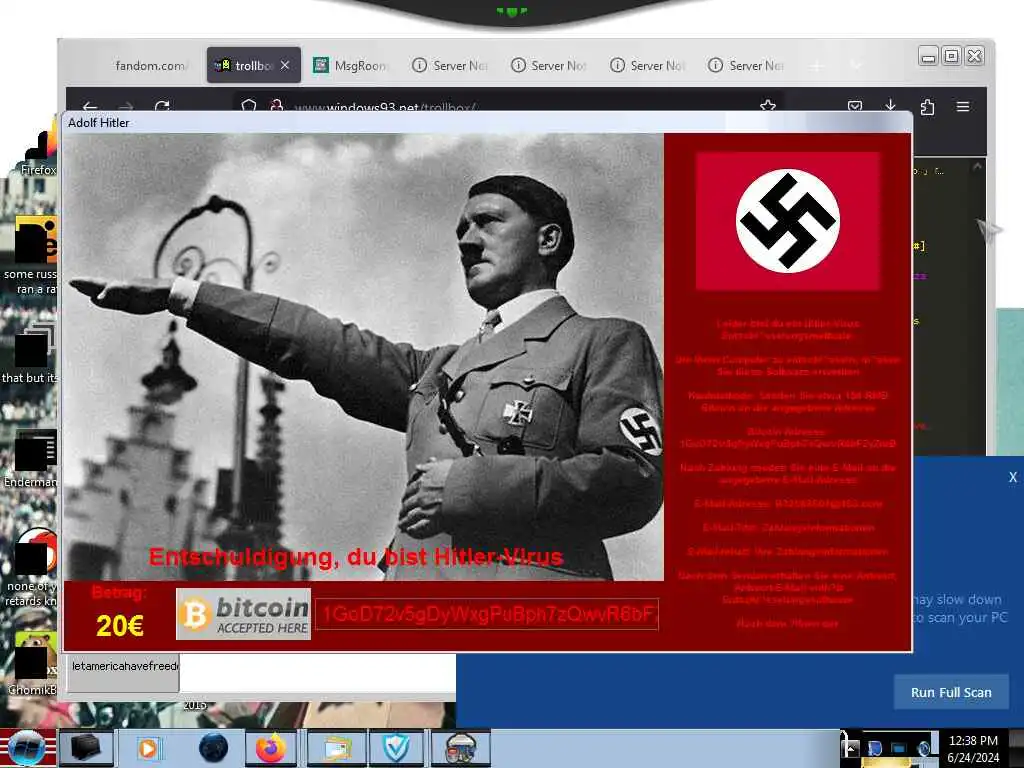Image resolution: width=1024 pixels, height=768 pixels.
Task: Click the trollbox scrollbar up arrow
Action: click(x=977, y=167)
